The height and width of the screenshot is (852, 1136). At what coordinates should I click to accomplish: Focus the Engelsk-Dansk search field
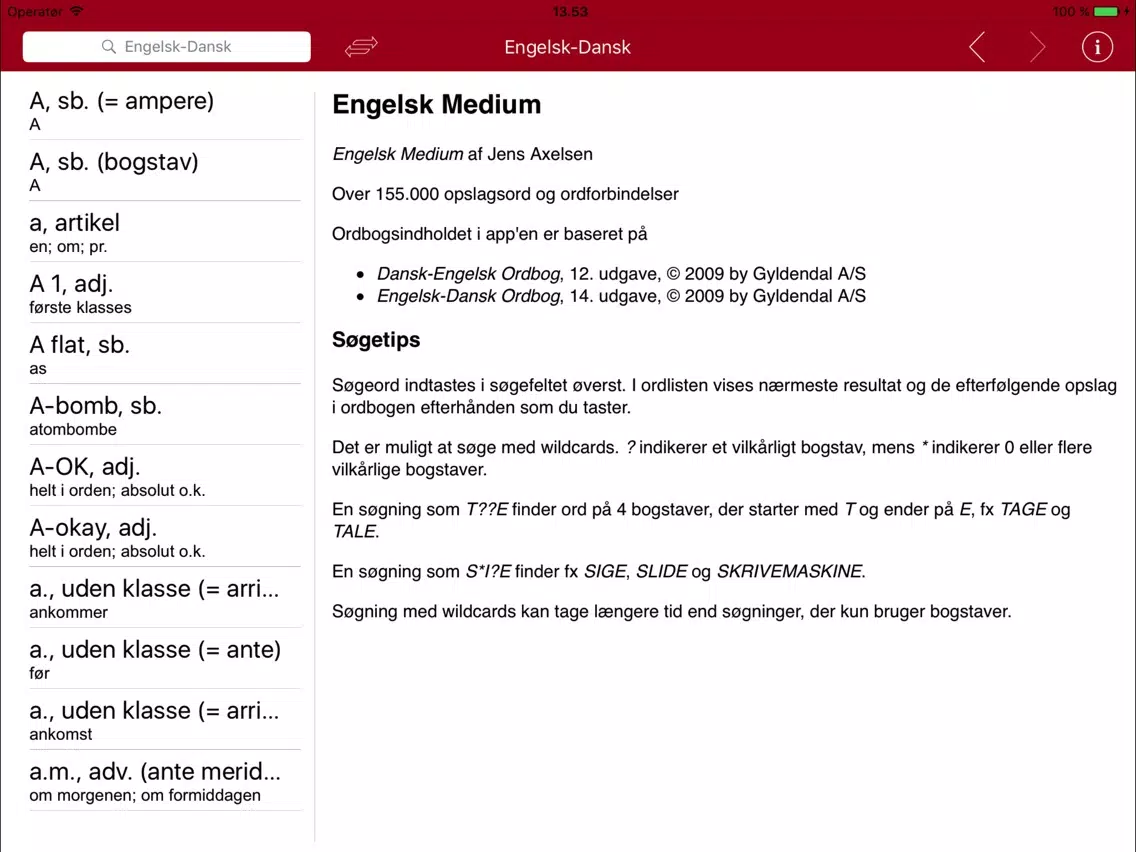click(x=167, y=47)
